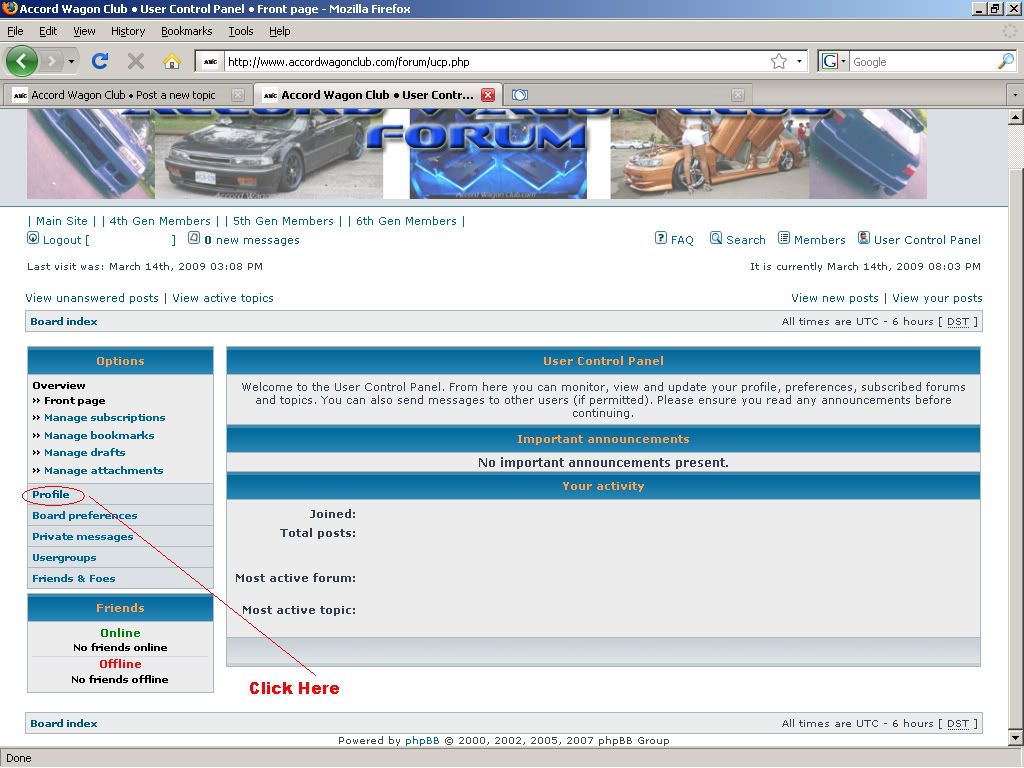Image resolution: width=1024 pixels, height=768 pixels.
Task: Open the Help menu
Action: [x=280, y=31]
